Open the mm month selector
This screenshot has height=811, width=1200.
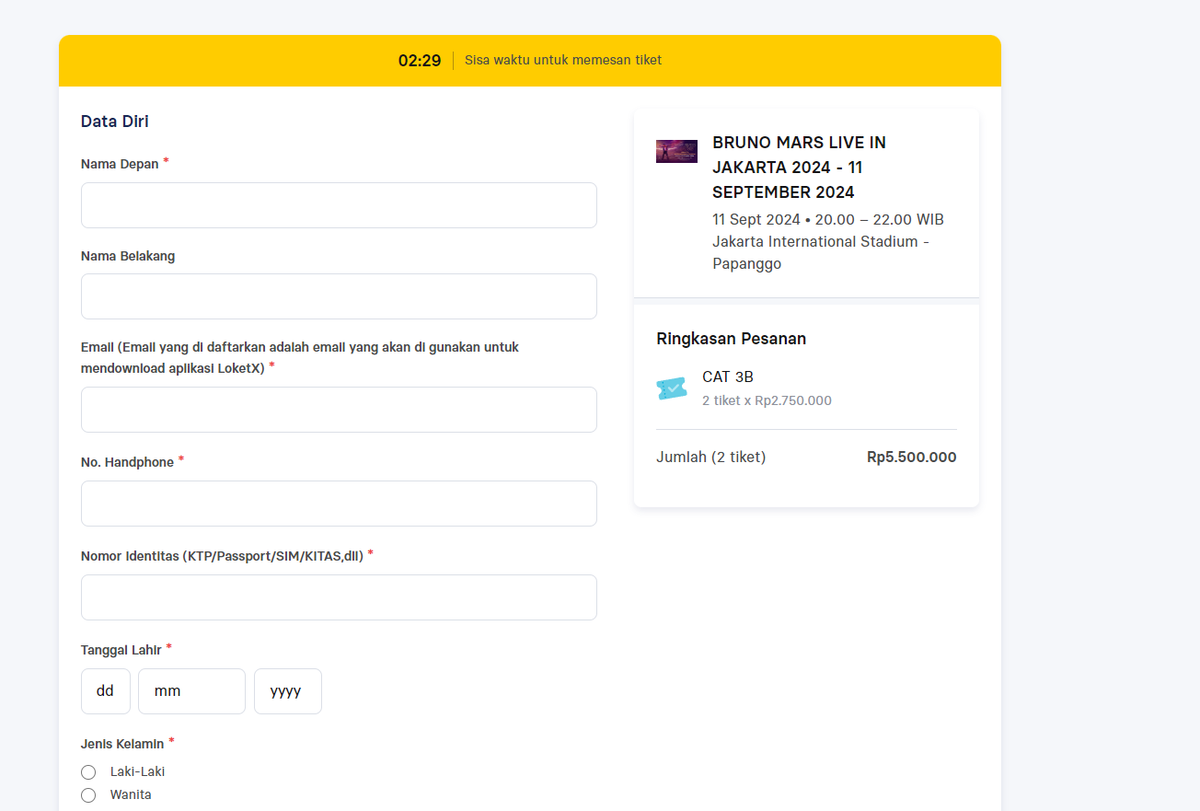(192, 691)
